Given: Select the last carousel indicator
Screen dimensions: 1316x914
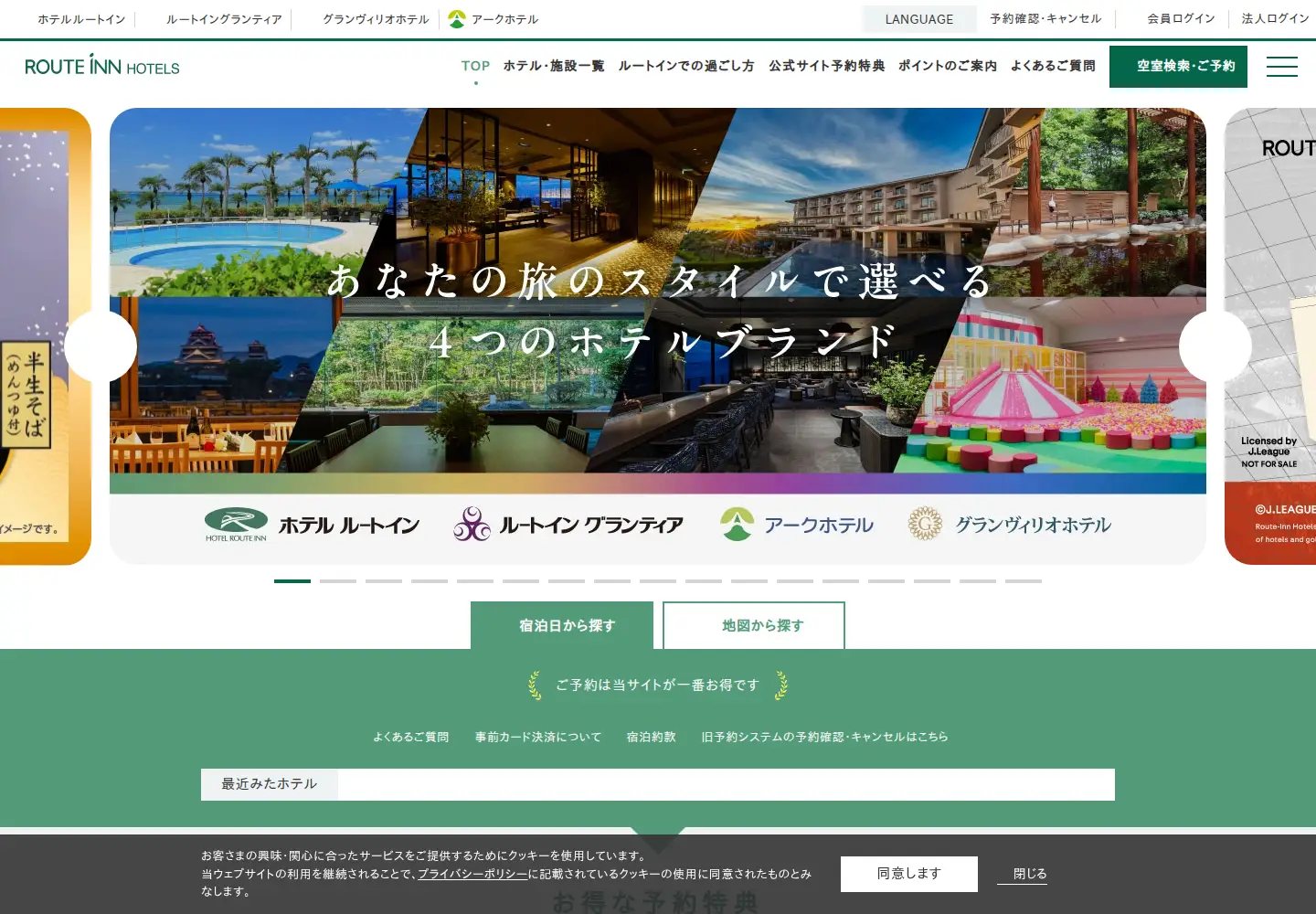Looking at the screenshot, I should click(x=1024, y=580).
